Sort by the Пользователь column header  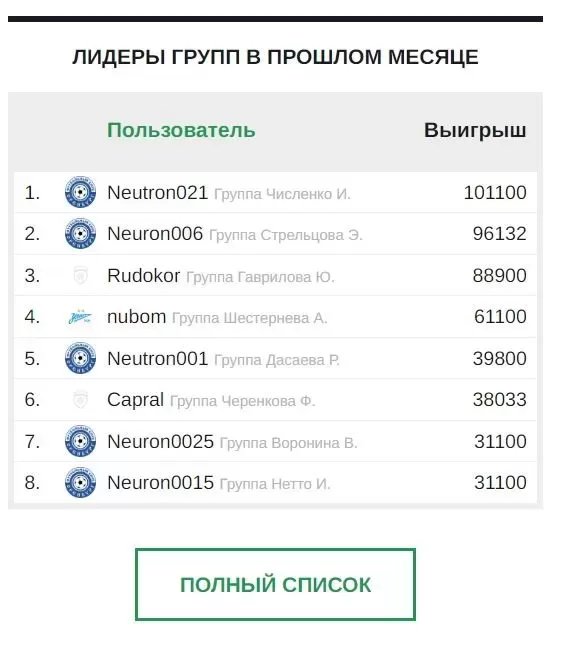coord(181,130)
